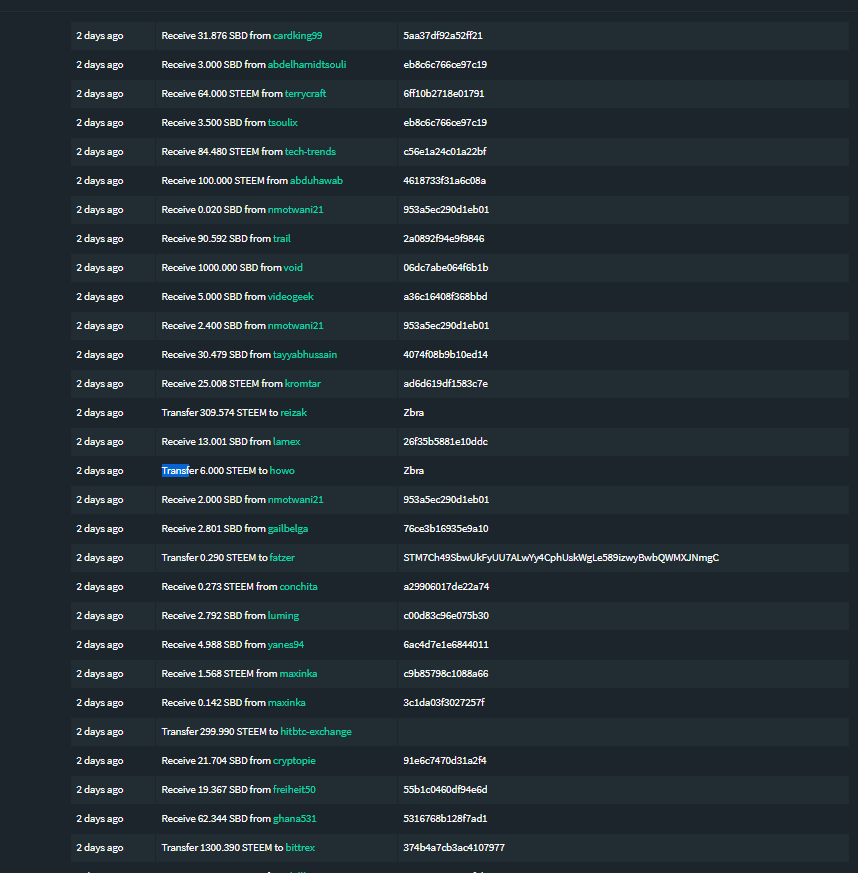Click the gailbelga account link
858x873 pixels.
[288, 528]
